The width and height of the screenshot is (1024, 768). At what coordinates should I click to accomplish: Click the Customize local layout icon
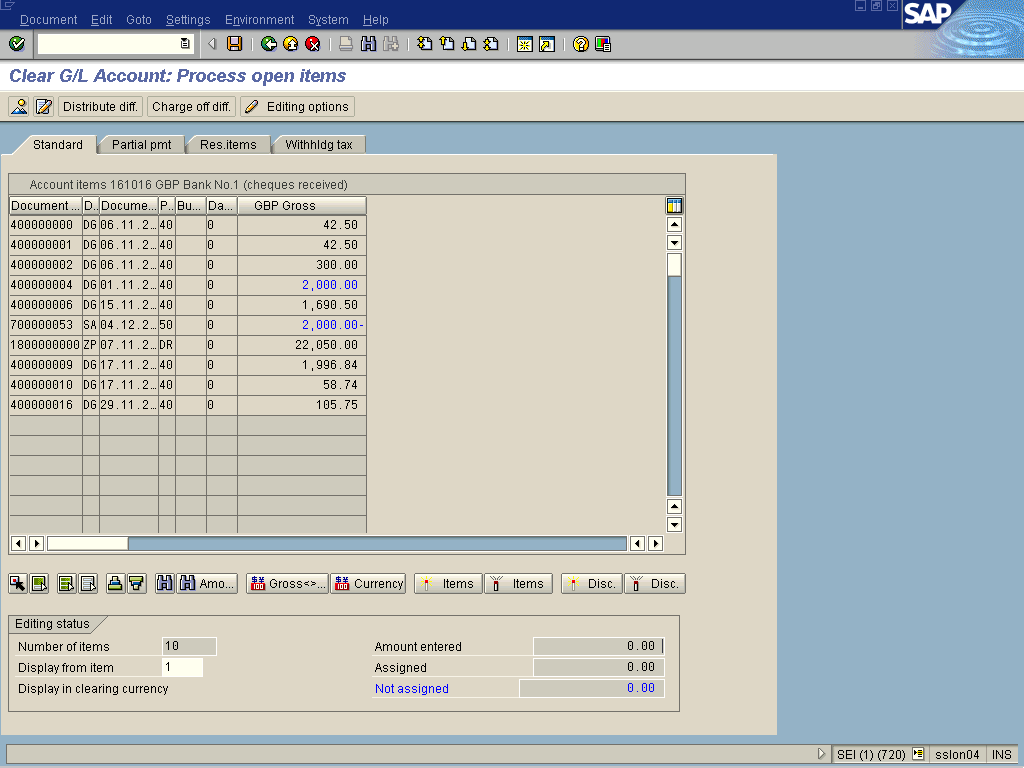tap(603, 44)
